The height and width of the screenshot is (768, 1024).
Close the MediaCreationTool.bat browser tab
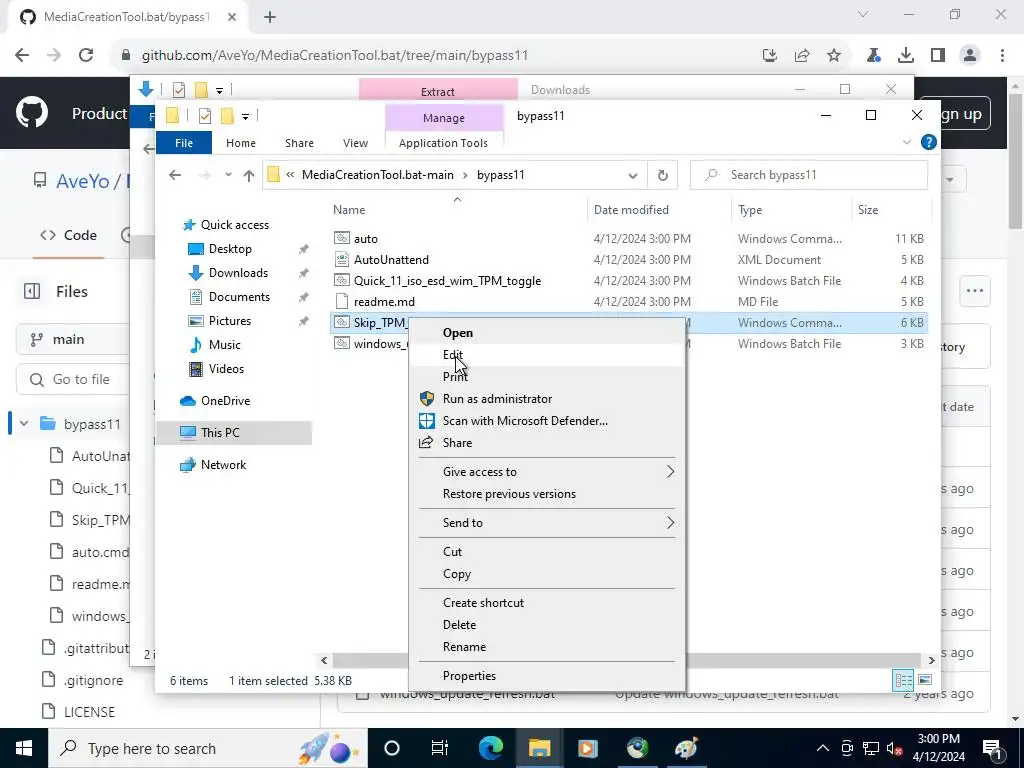(x=232, y=17)
